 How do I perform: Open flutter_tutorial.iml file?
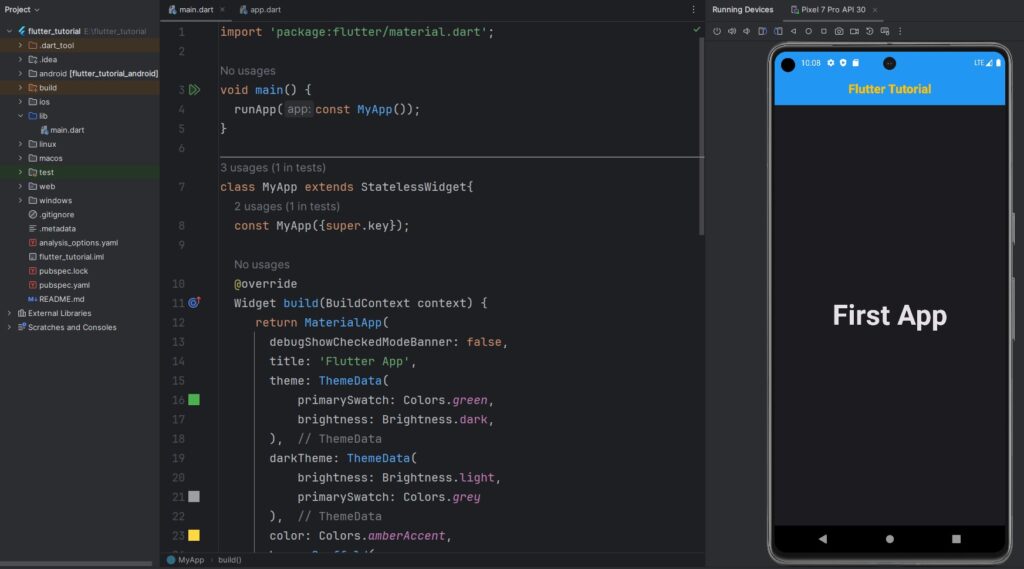tap(66, 257)
